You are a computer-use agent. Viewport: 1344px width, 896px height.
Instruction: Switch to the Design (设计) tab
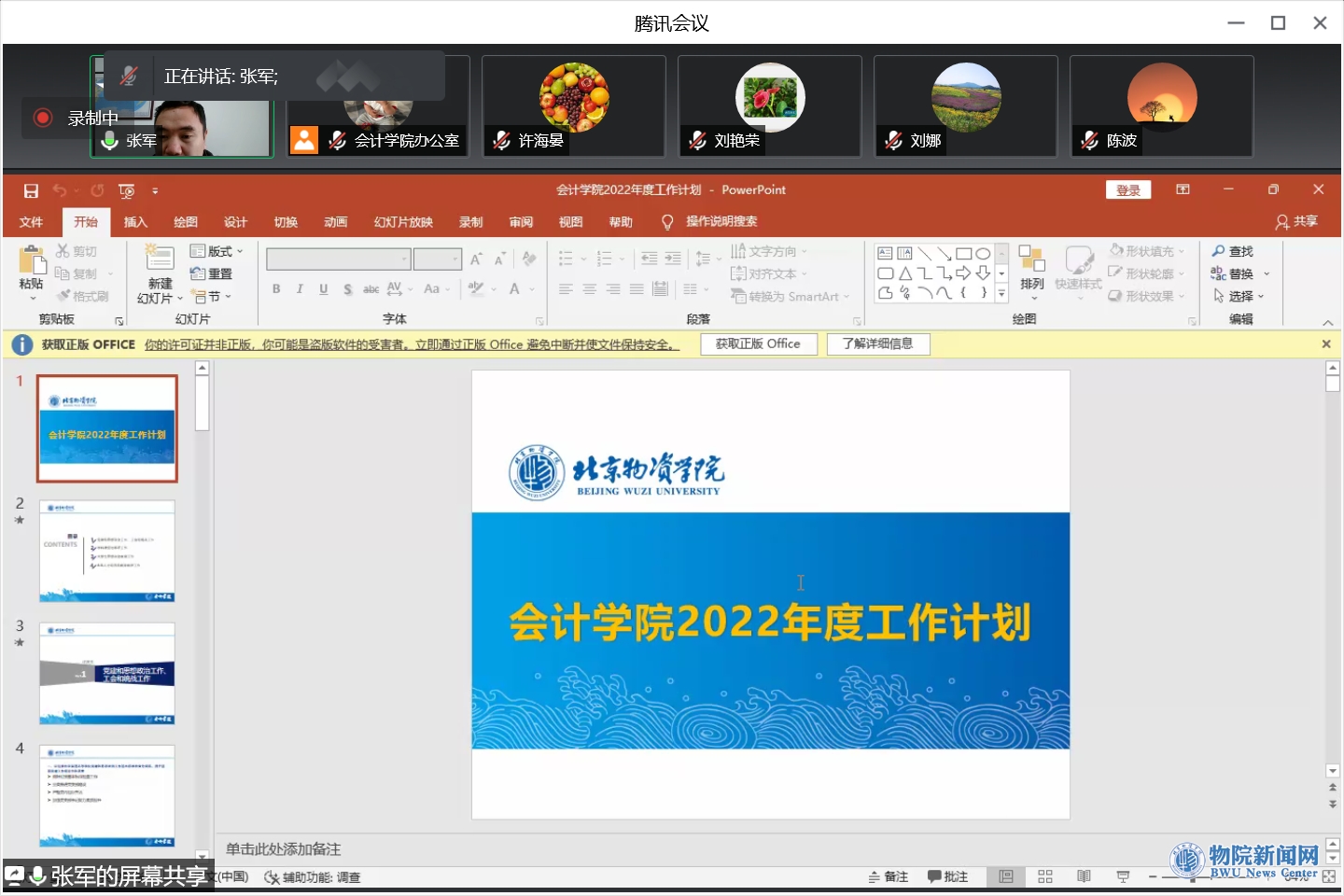pyautogui.click(x=235, y=222)
